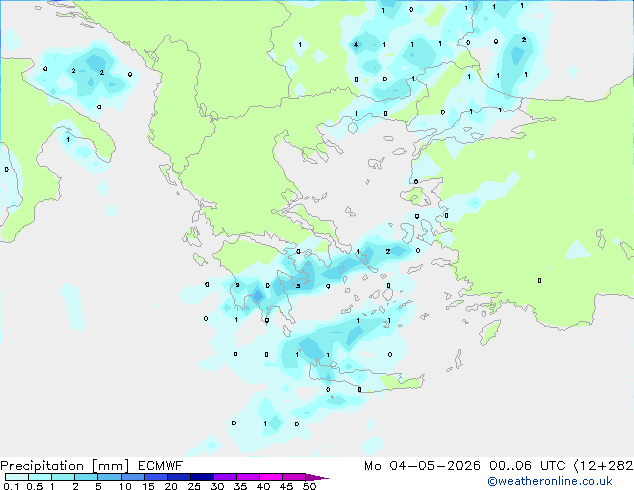Viewport: 634px width, 490px height.
Task: Click the 25–30 mm dark blue swatch
Action: [x=201, y=477]
